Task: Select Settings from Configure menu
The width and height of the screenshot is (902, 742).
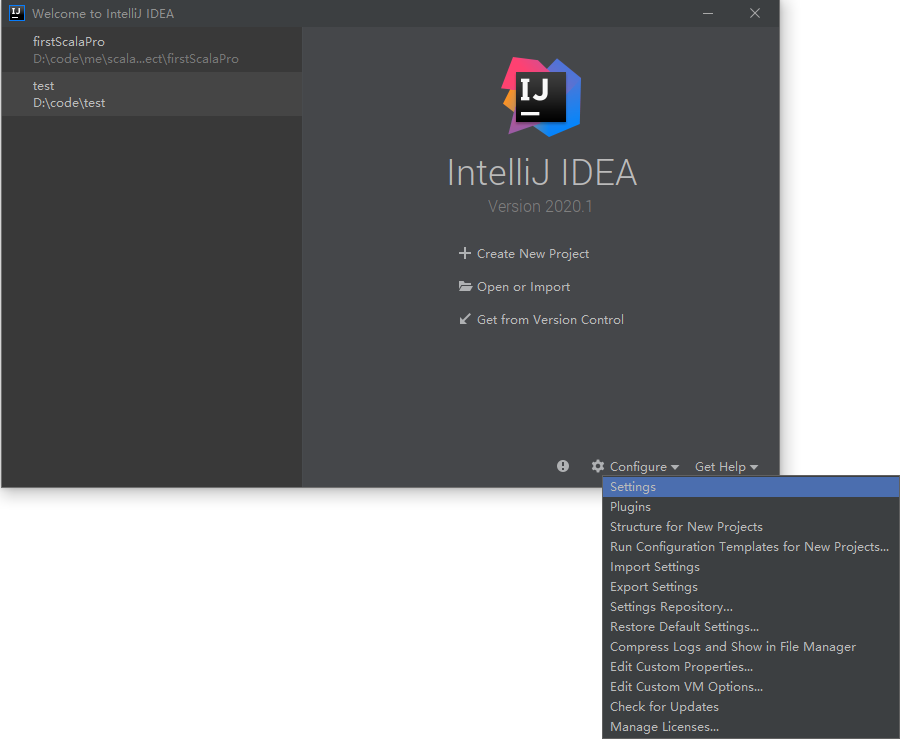Action: point(751,487)
